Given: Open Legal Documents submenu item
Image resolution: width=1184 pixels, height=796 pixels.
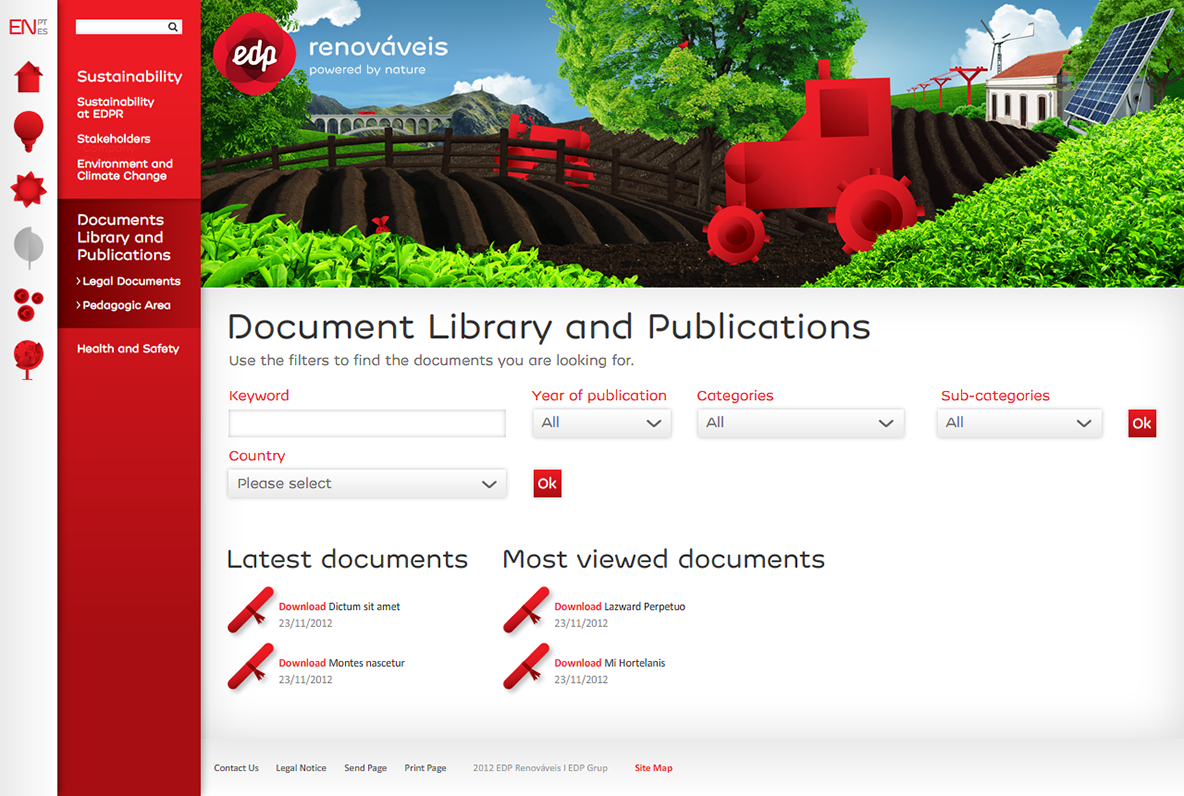Looking at the screenshot, I should coord(128,281).
